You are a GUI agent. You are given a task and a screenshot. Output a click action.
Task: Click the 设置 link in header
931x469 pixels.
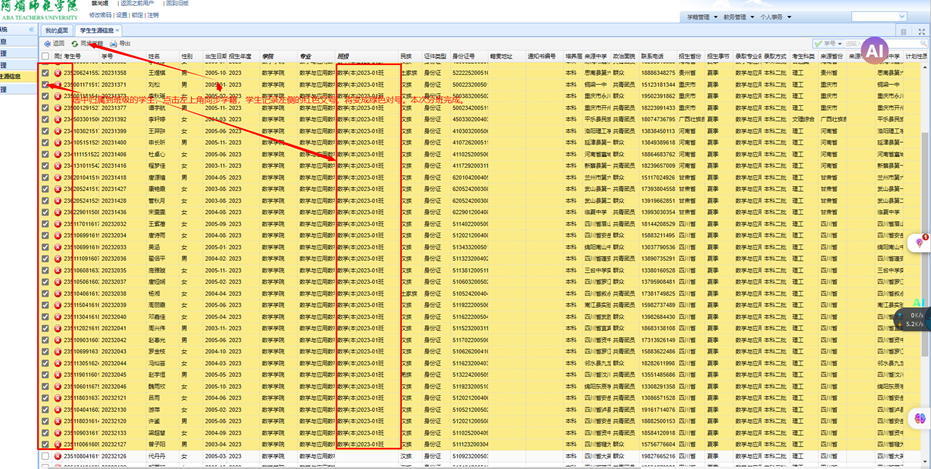click(121, 15)
